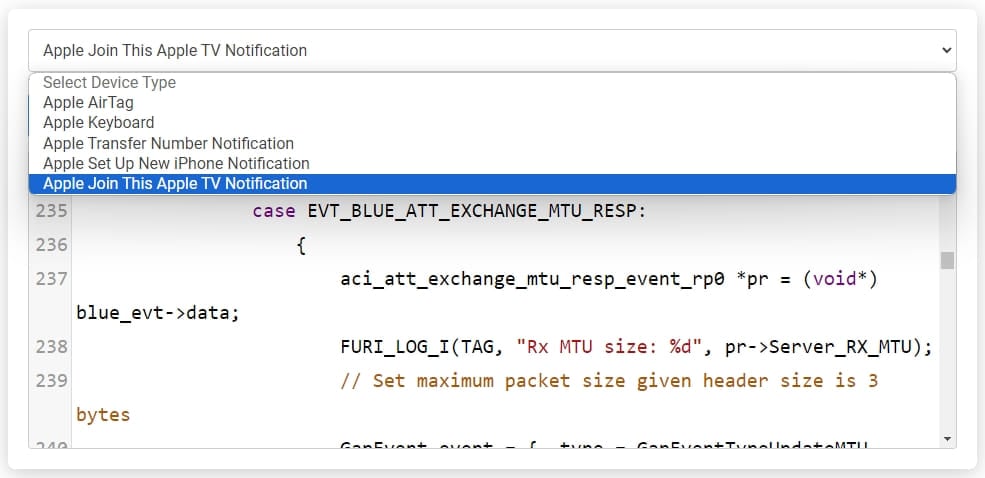
Task: Click the opening brace on line 236
Action: (302, 246)
